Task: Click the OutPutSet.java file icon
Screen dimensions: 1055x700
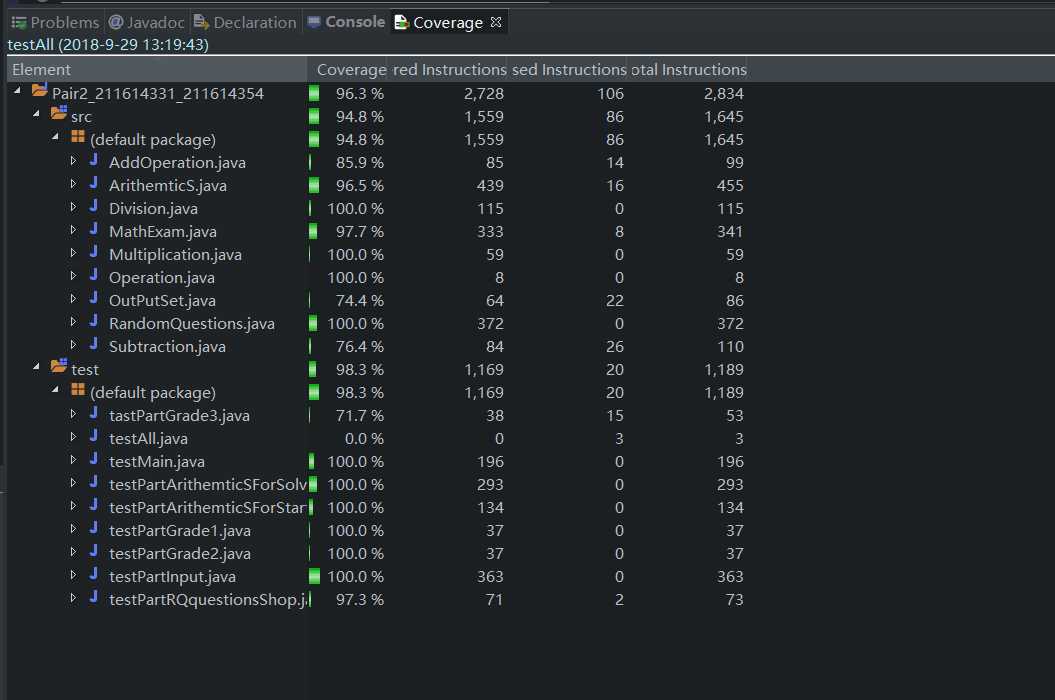Action: tap(94, 298)
